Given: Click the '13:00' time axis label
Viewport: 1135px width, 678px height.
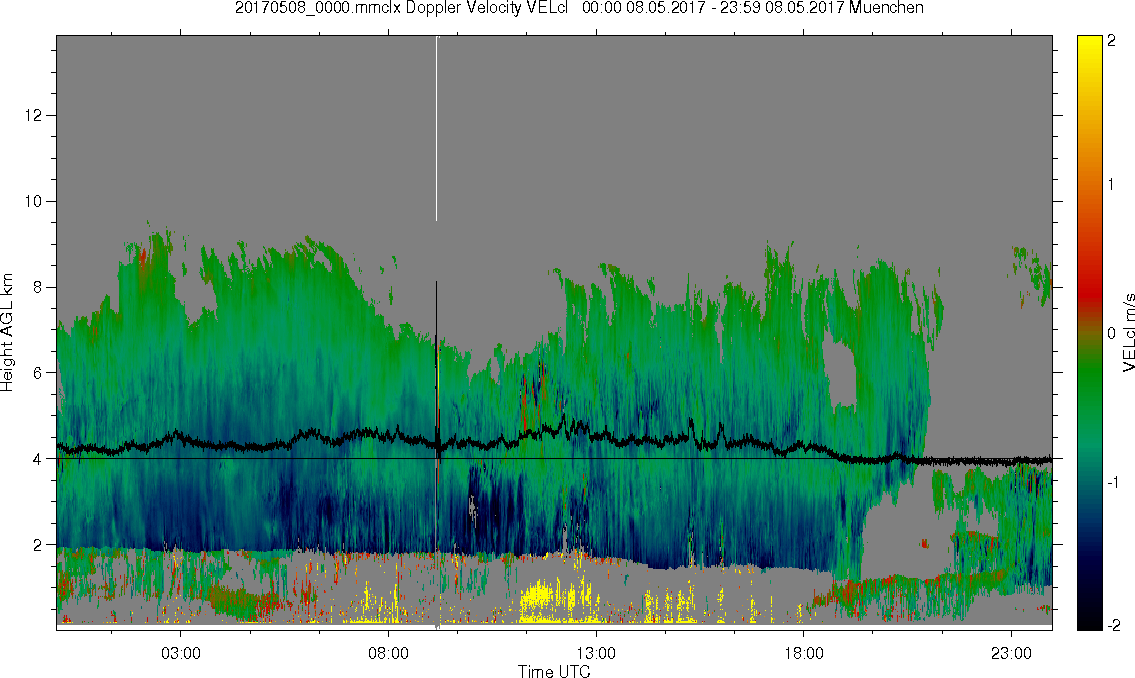Looking at the screenshot, I should 596,653.
